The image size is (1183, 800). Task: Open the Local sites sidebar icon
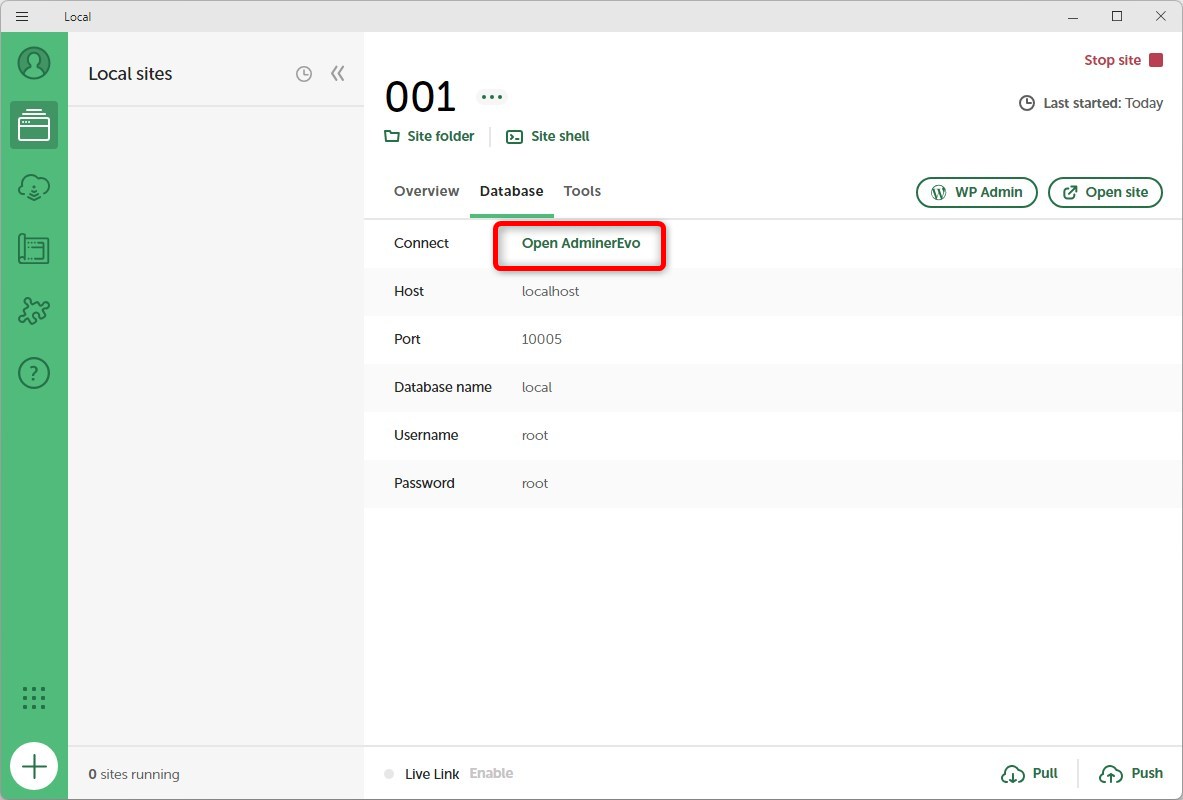click(34, 125)
